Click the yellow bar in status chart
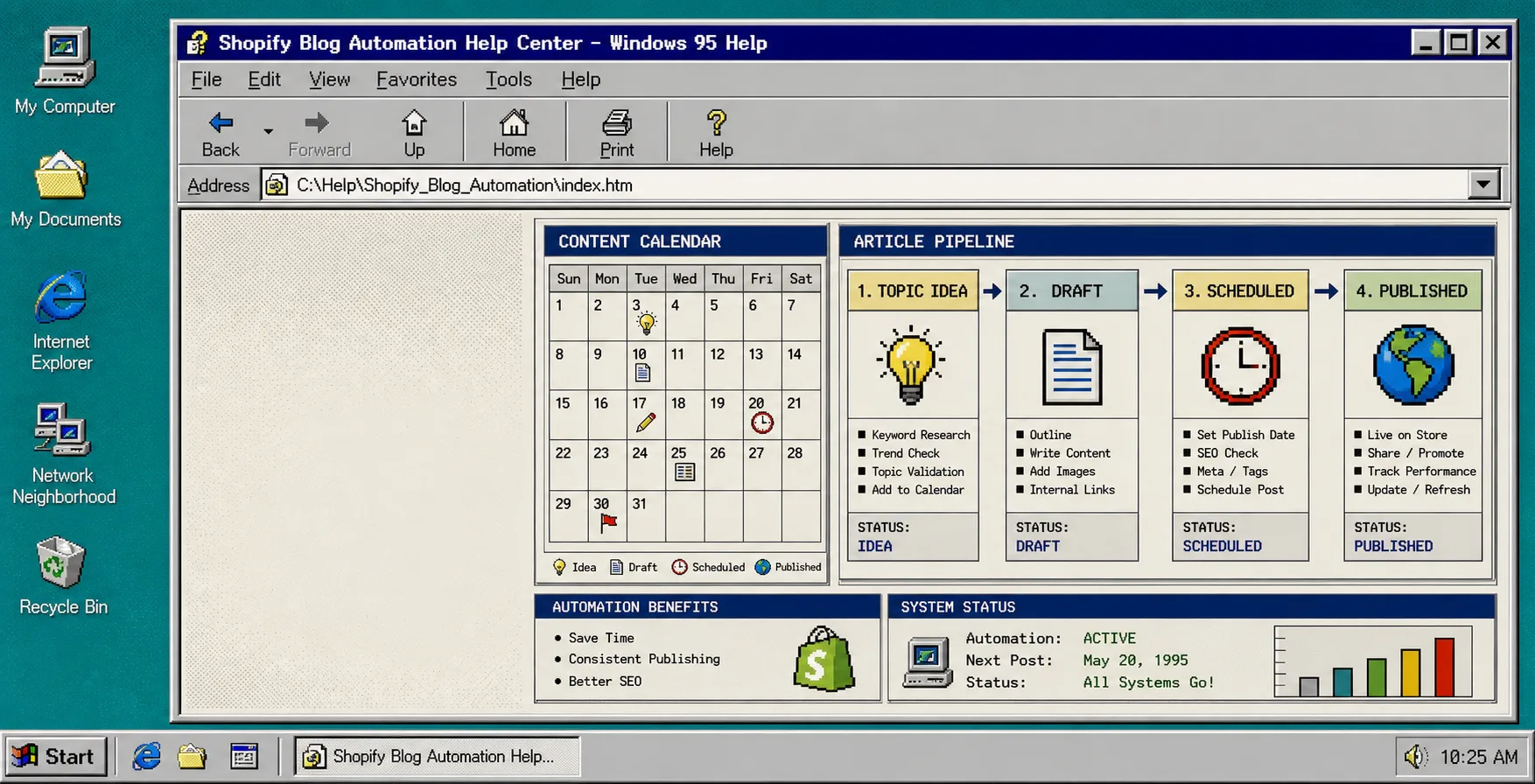Screen dimensions: 1535x784 tap(1410, 673)
